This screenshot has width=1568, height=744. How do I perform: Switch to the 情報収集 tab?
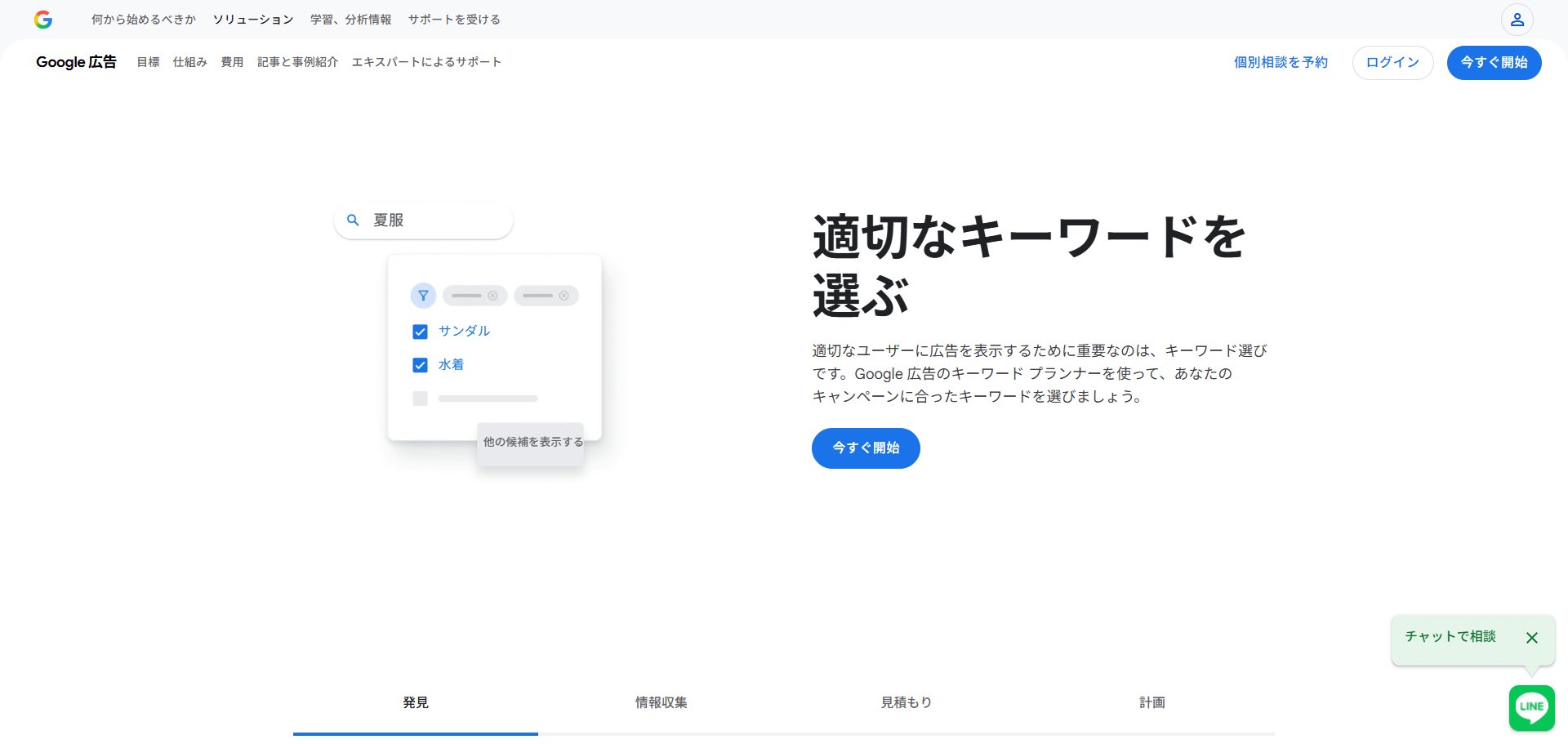pyautogui.click(x=661, y=702)
